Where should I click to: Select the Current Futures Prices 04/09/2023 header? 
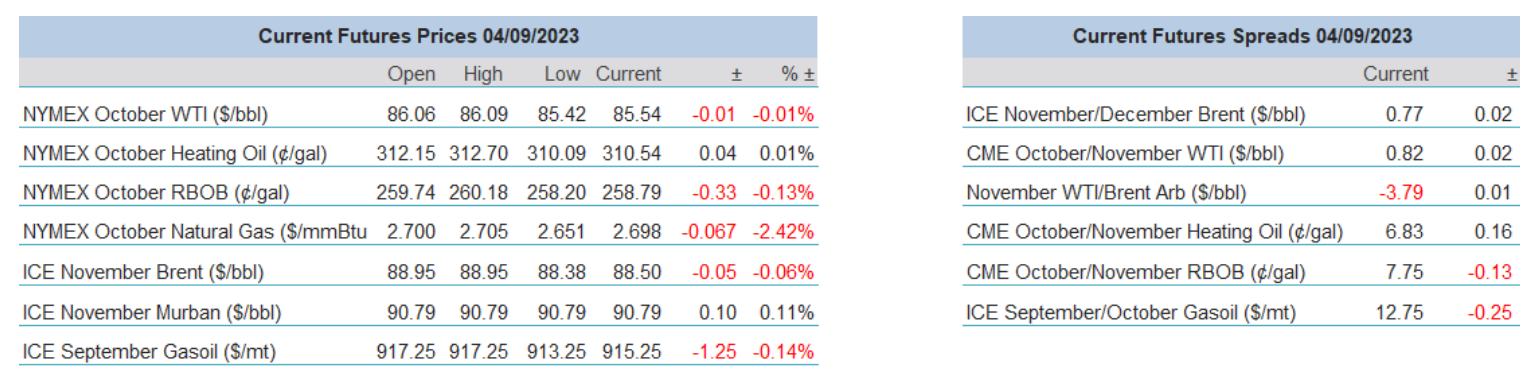point(418,37)
